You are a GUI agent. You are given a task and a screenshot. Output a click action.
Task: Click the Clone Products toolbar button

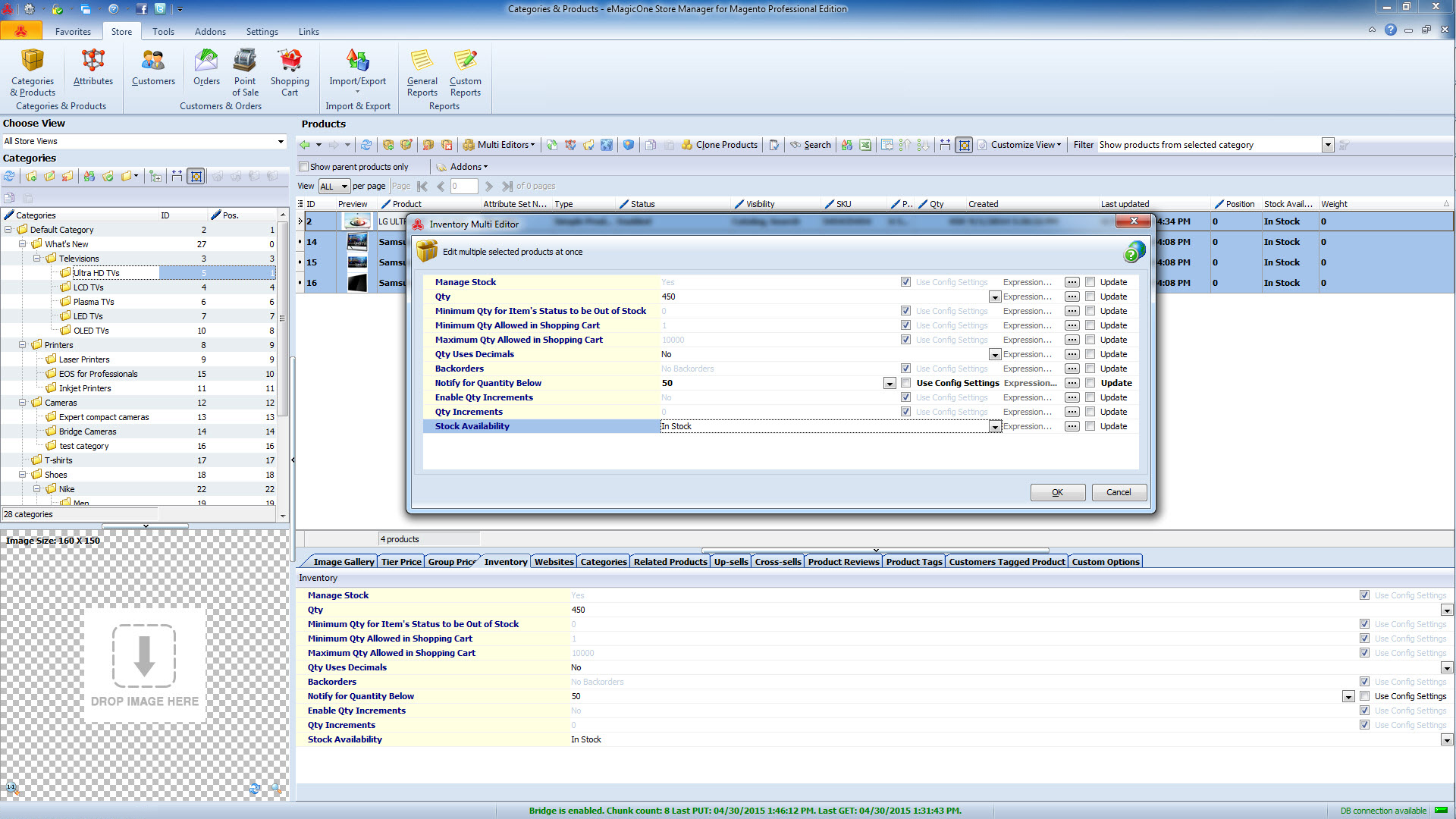point(719,145)
